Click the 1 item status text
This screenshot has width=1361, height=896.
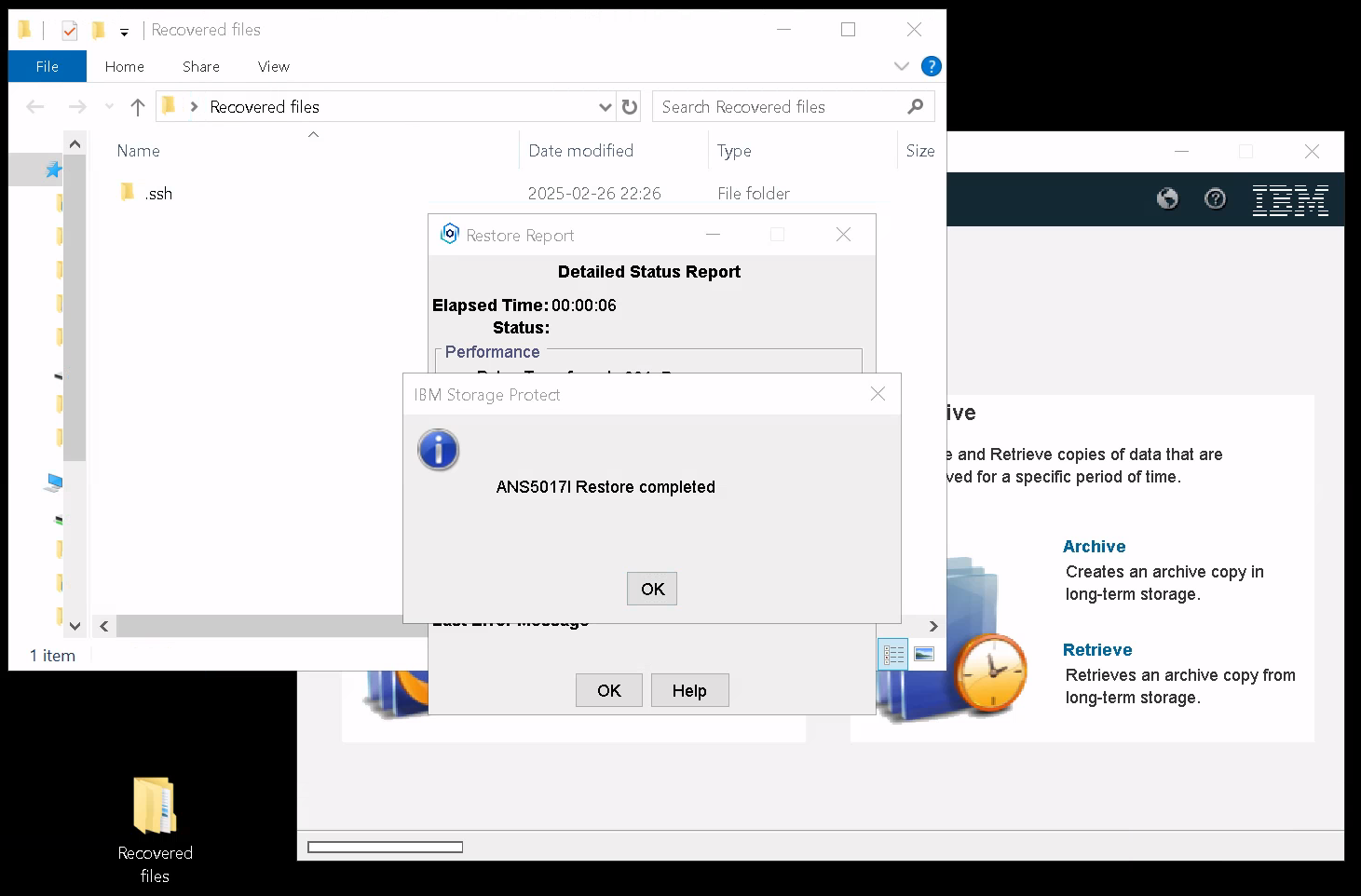(x=52, y=656)
